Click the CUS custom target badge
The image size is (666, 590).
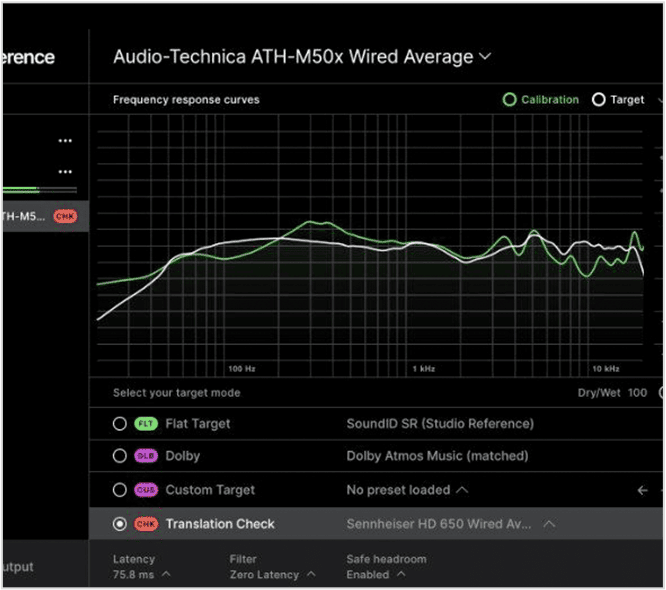coord(146,490)
